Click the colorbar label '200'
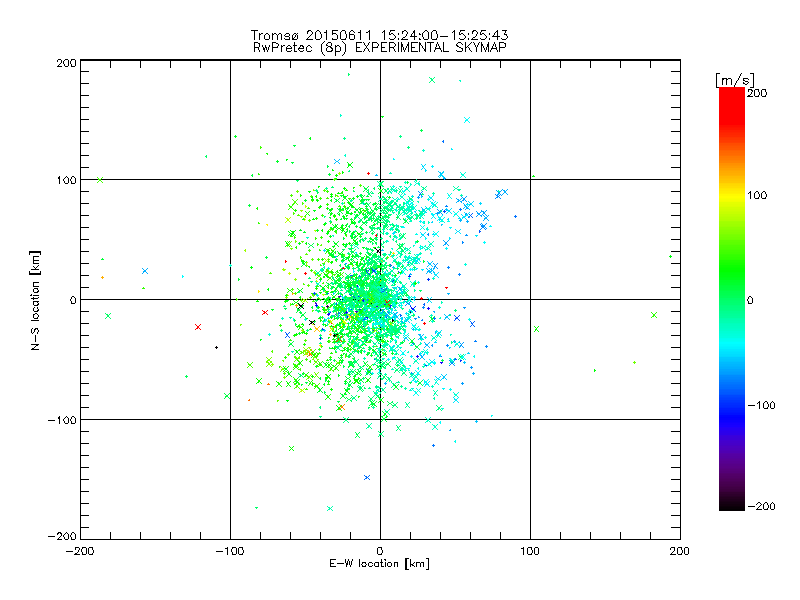Screen dimensions: 800x600 [757, 93]
